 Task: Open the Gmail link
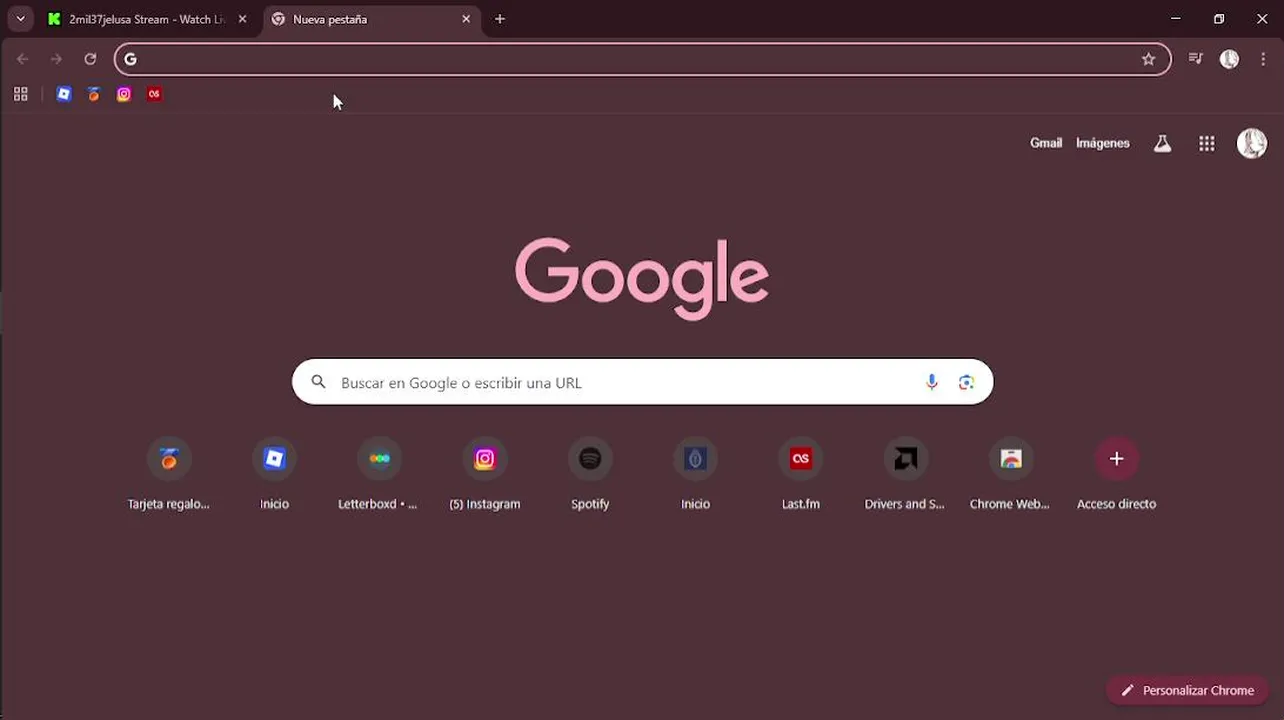click(1046, 143)
